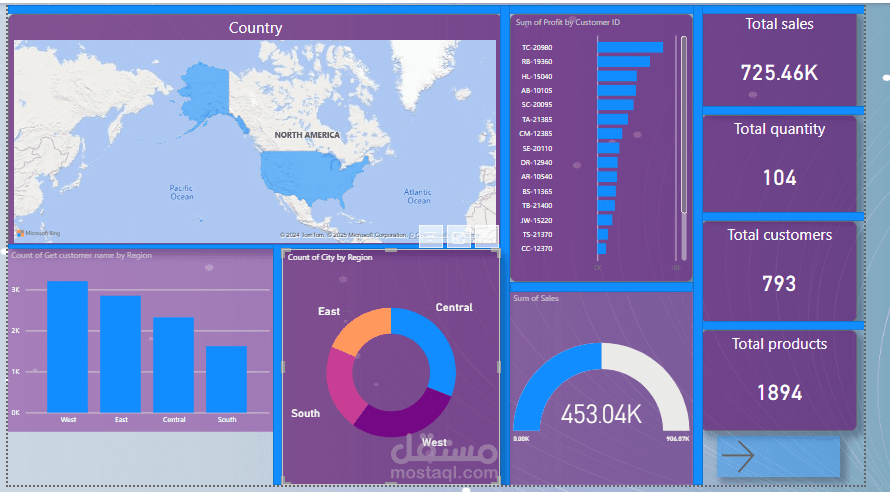Image resolution: width=890 pixels, height=492 pixels.
Task: Click the RB-19360 profit bar
Action: point(623,61)
